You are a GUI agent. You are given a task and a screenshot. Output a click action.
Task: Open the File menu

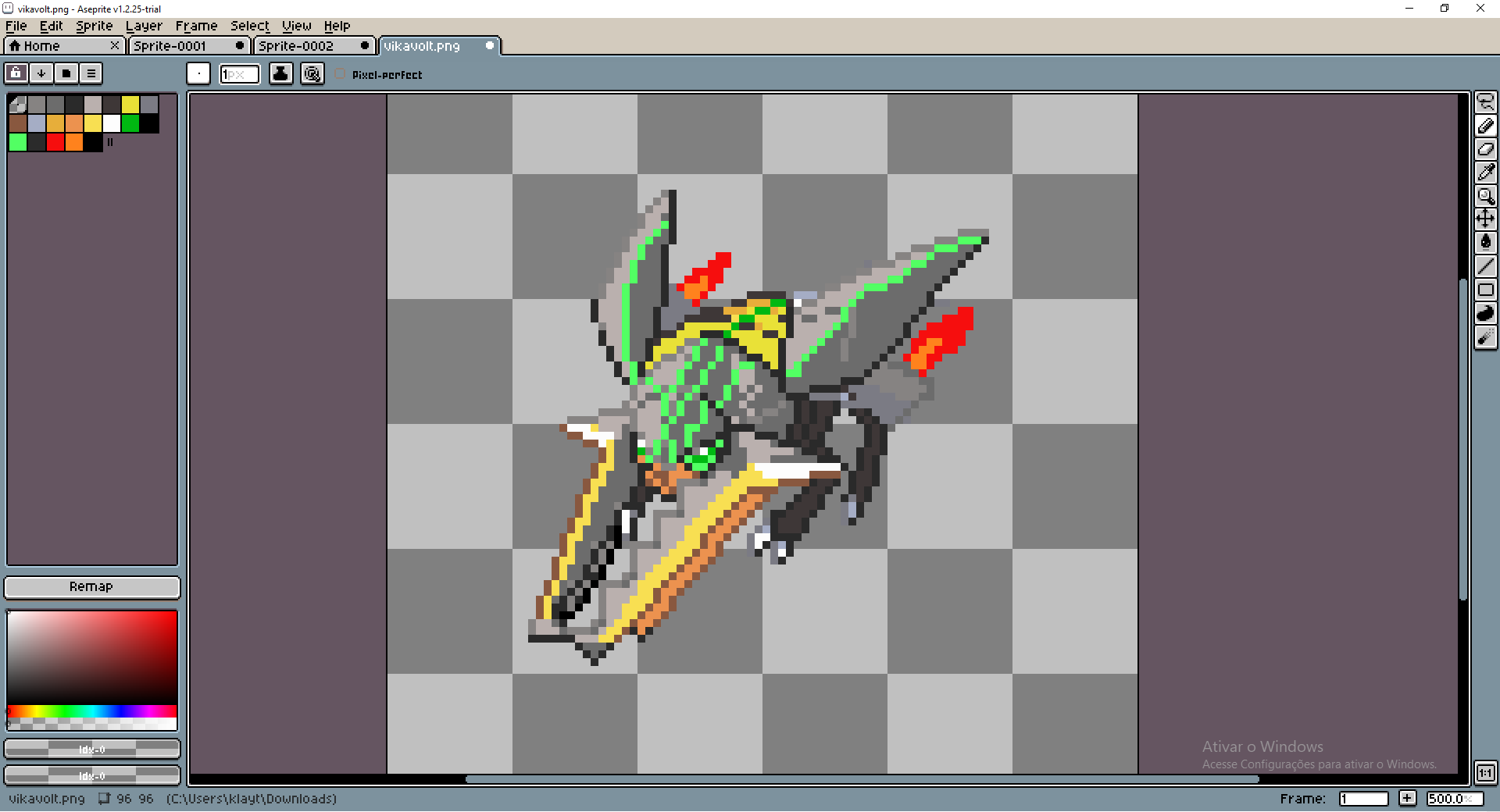point(16,26)
